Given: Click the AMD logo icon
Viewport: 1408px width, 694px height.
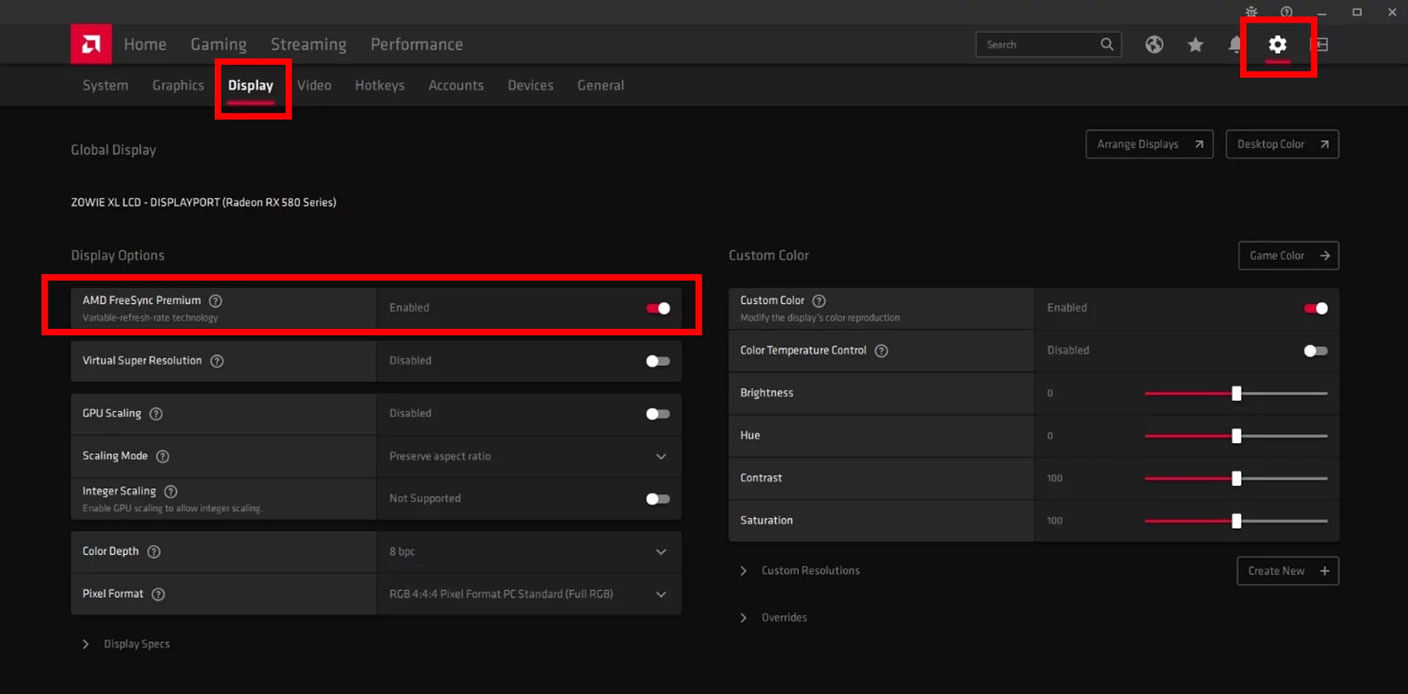Looking at the screenshot, I should coord(91,44).
